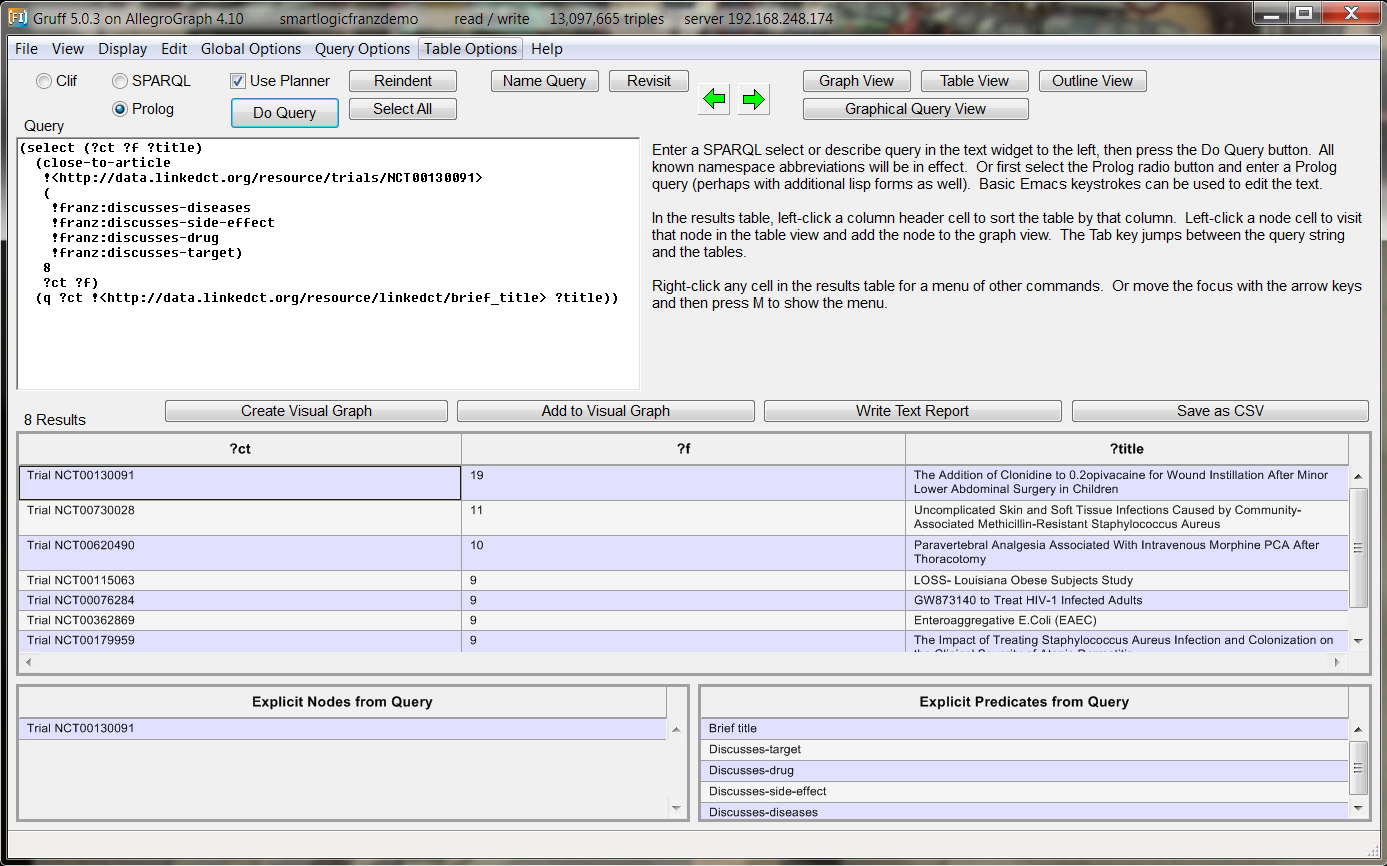Click inside the Prolog query text editor
This screenshot has width=1387, height=866.
coord(328,340)
